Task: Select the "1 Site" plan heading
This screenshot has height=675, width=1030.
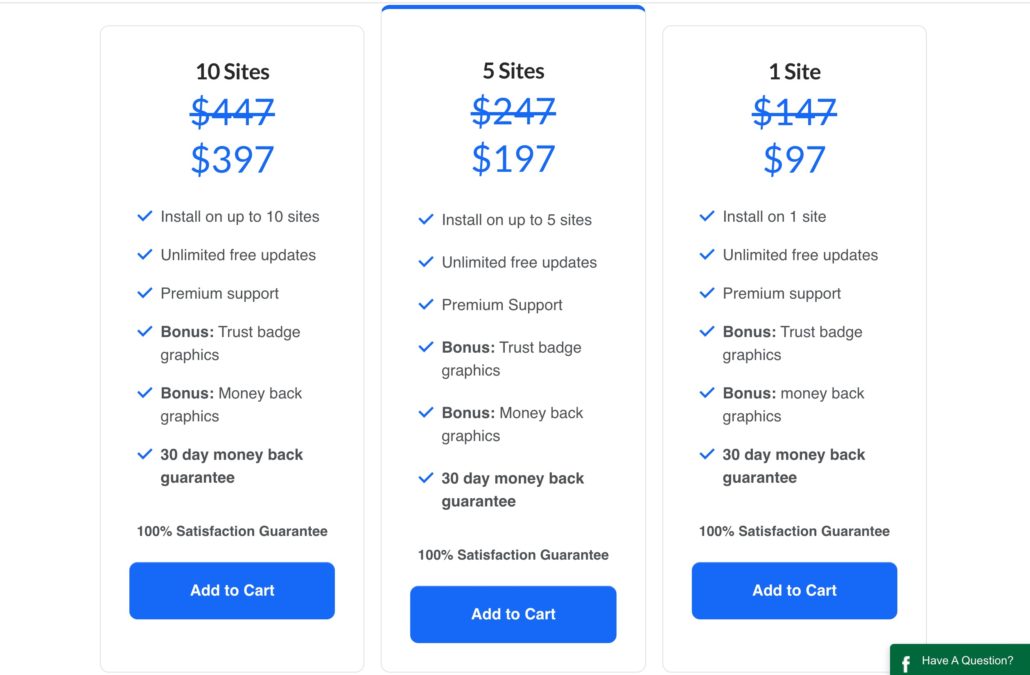Action: coord(794,71)
